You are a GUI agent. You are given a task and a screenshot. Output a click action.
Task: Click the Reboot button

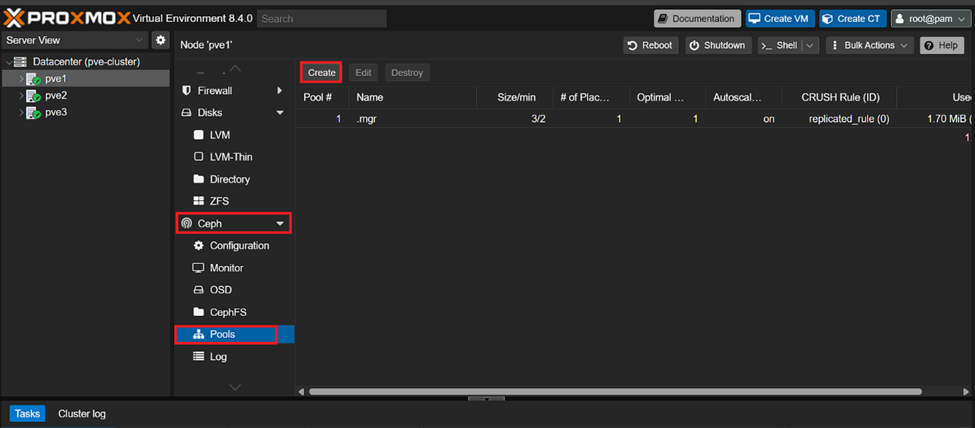pos(650,46)
